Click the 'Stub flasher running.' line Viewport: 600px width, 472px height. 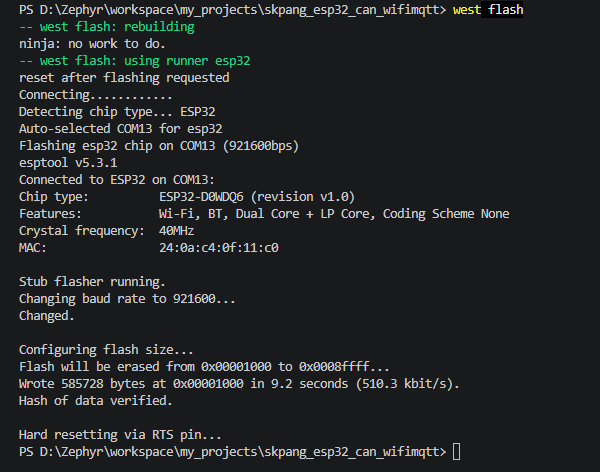coord(92,282)
